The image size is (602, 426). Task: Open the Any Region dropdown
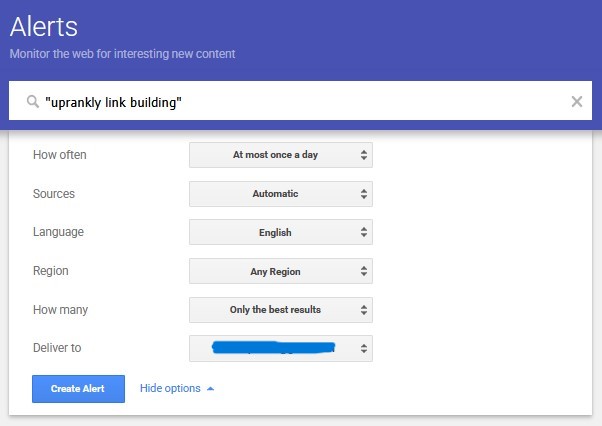tap(281, 271)
